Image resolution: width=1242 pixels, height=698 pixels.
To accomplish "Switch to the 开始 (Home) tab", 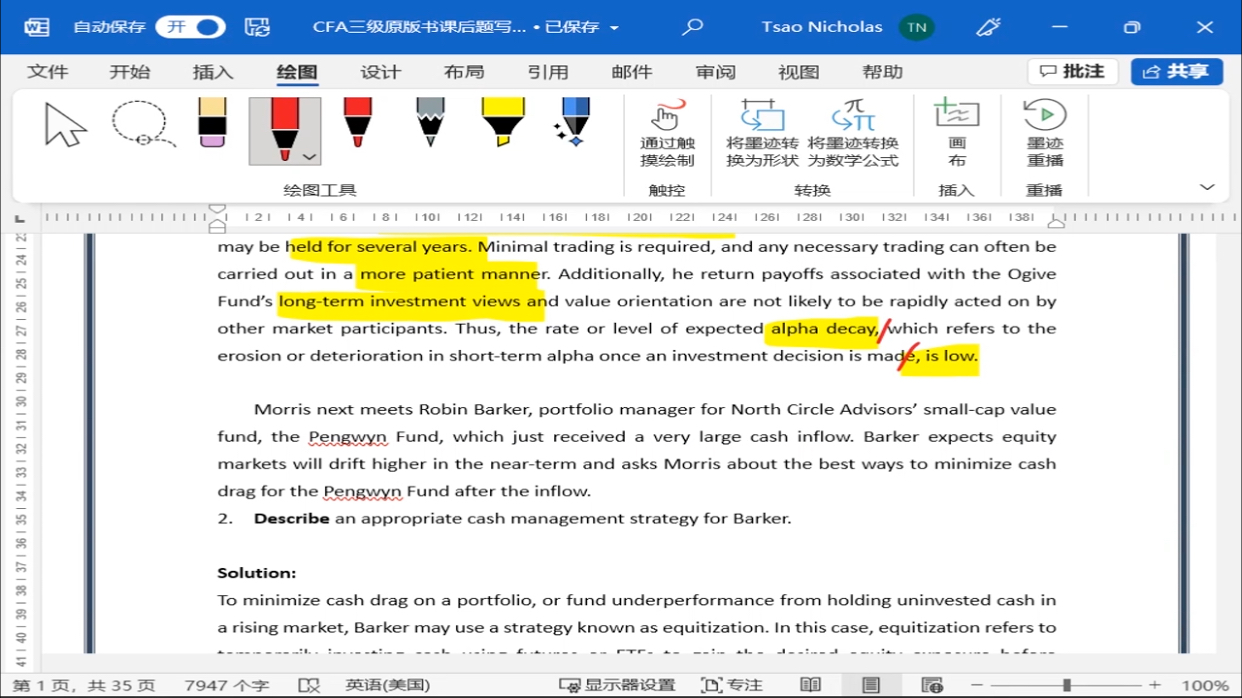I will point(130,72).
